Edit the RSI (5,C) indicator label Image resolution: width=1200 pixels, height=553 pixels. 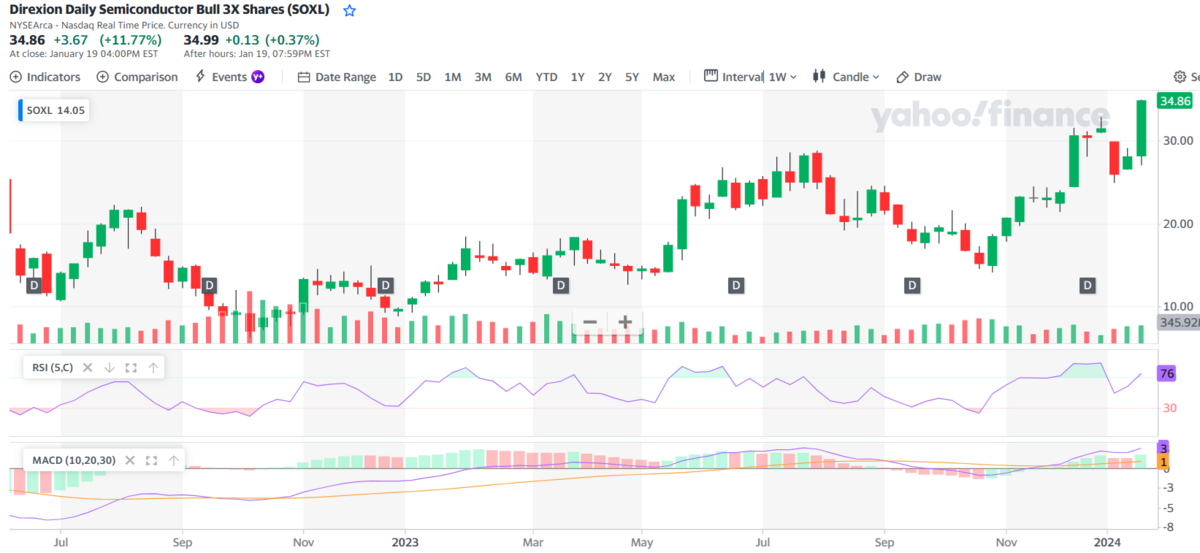[x=51, y=367]
